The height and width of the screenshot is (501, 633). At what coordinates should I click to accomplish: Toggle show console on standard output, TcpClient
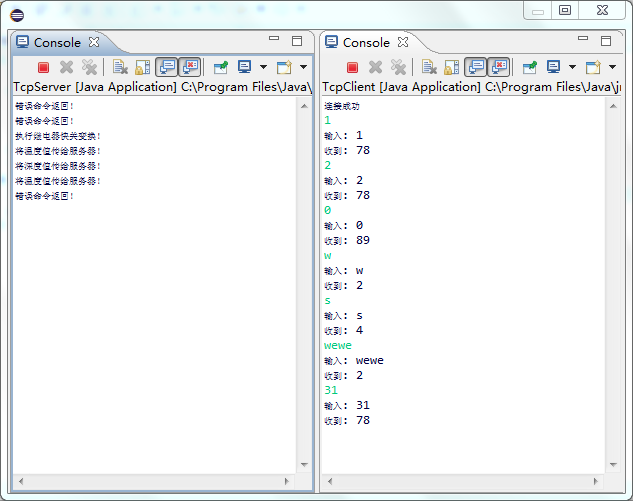[x=476, y=67]
